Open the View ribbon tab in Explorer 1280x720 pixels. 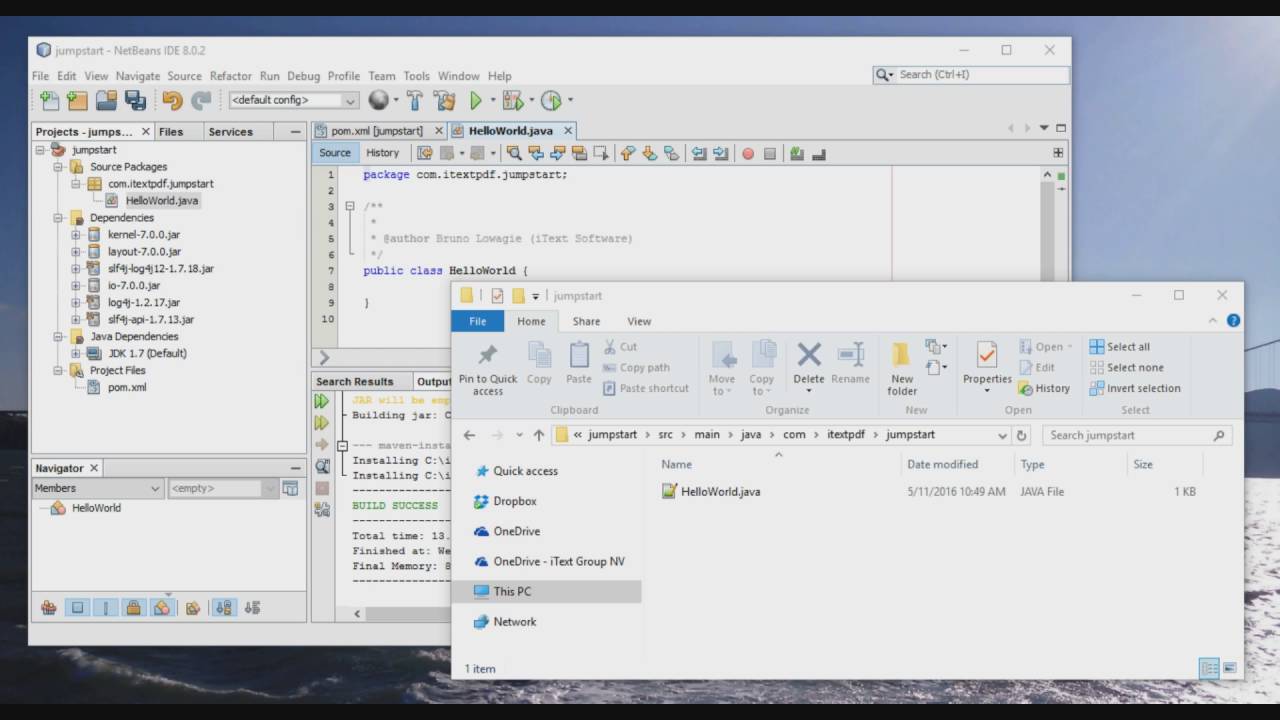[639, 321]
